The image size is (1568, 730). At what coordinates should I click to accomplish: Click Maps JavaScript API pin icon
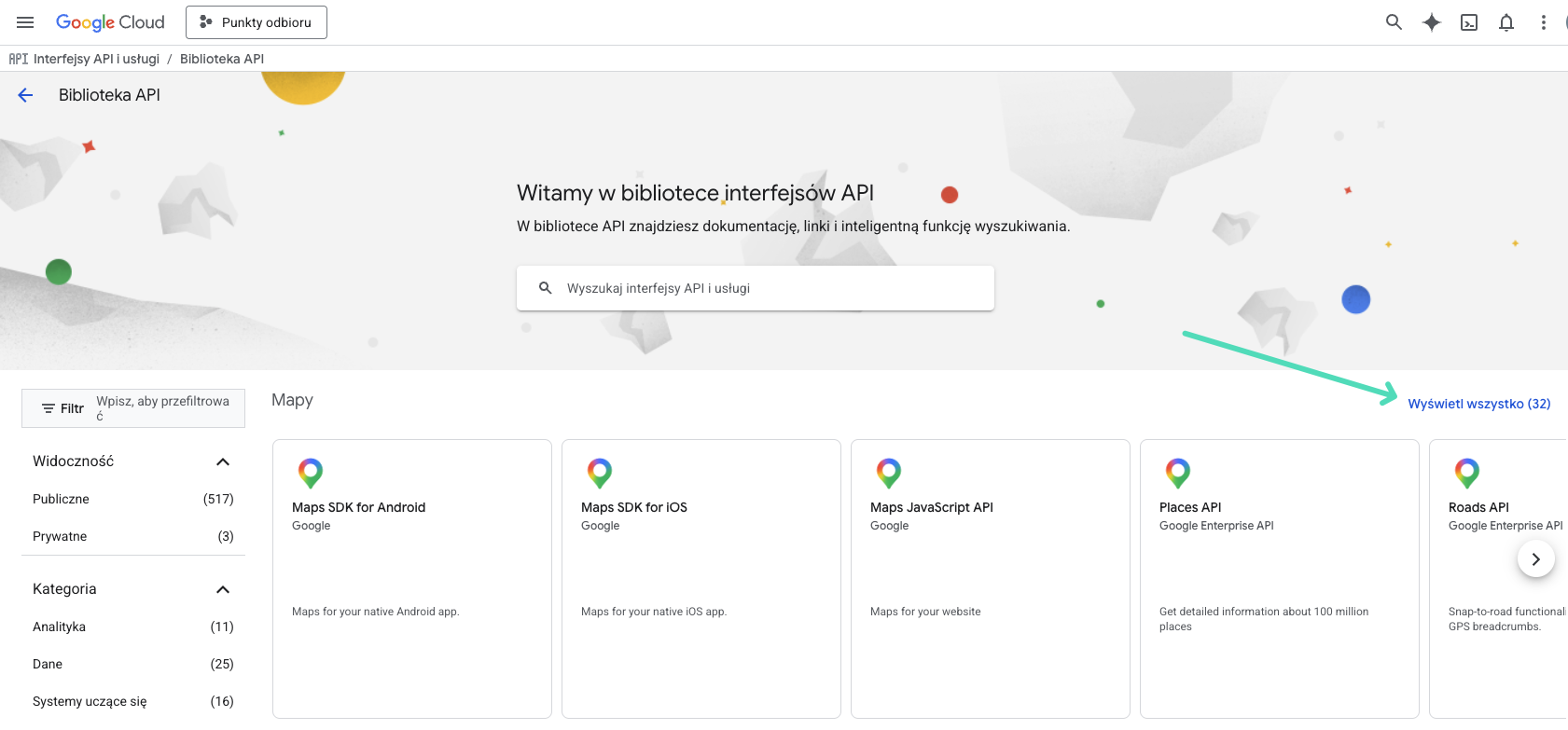click(889, 473)
